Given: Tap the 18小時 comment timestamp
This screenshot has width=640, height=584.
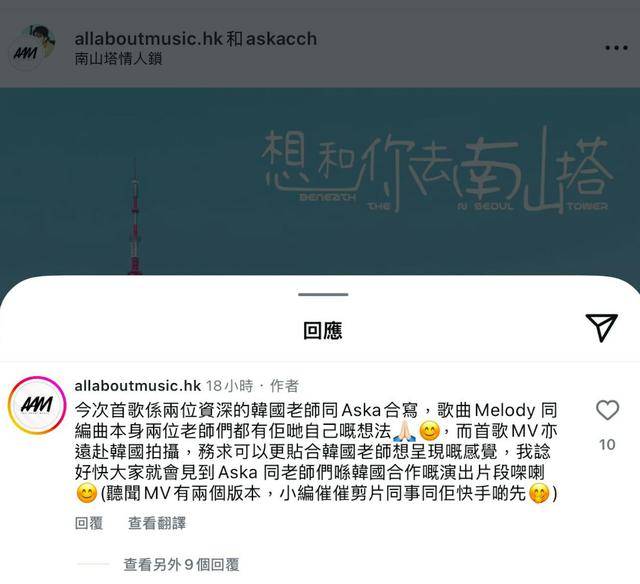Looking at the screenshot, I should tap(229, 386).
